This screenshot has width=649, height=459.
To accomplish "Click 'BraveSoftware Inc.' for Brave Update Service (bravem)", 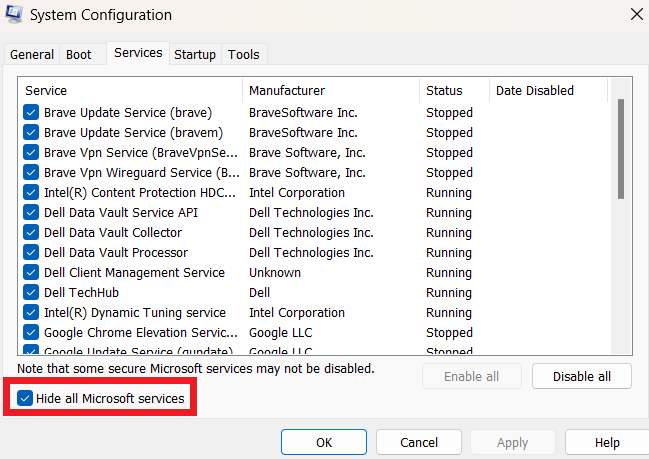I will [303, 132].
